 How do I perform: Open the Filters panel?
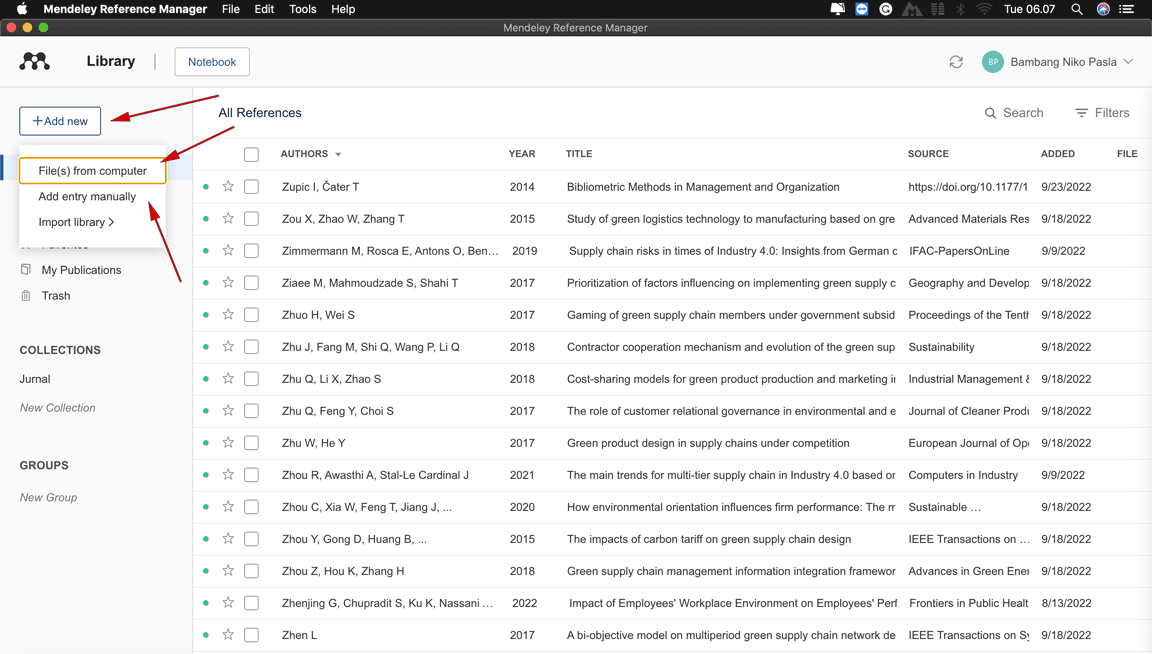tap(1102, 113)
